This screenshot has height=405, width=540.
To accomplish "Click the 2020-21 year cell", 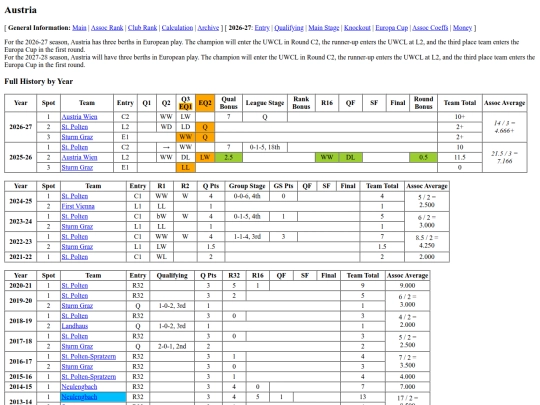I will 21,285.
